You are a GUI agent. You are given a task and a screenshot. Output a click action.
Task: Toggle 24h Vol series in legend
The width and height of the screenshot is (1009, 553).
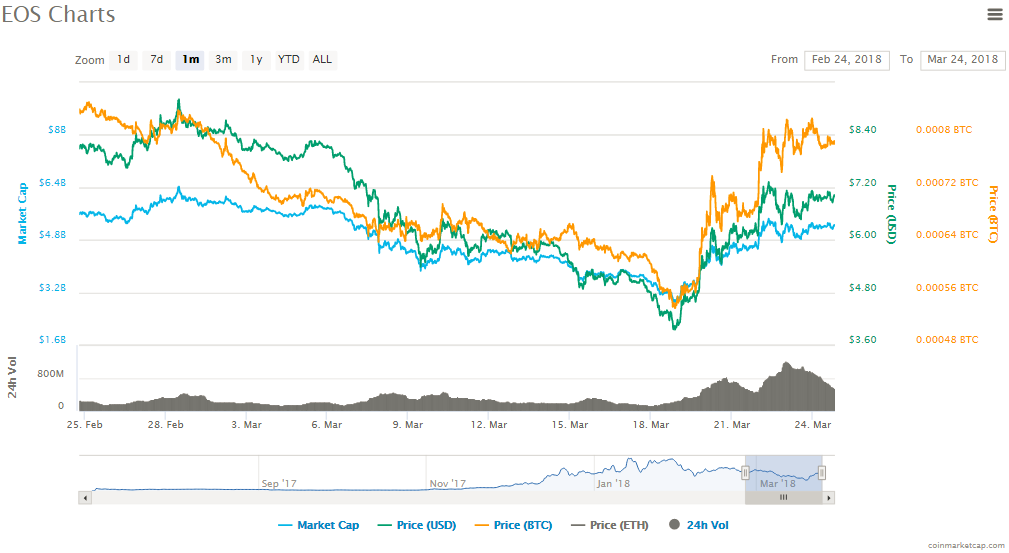tap(699, 525)
